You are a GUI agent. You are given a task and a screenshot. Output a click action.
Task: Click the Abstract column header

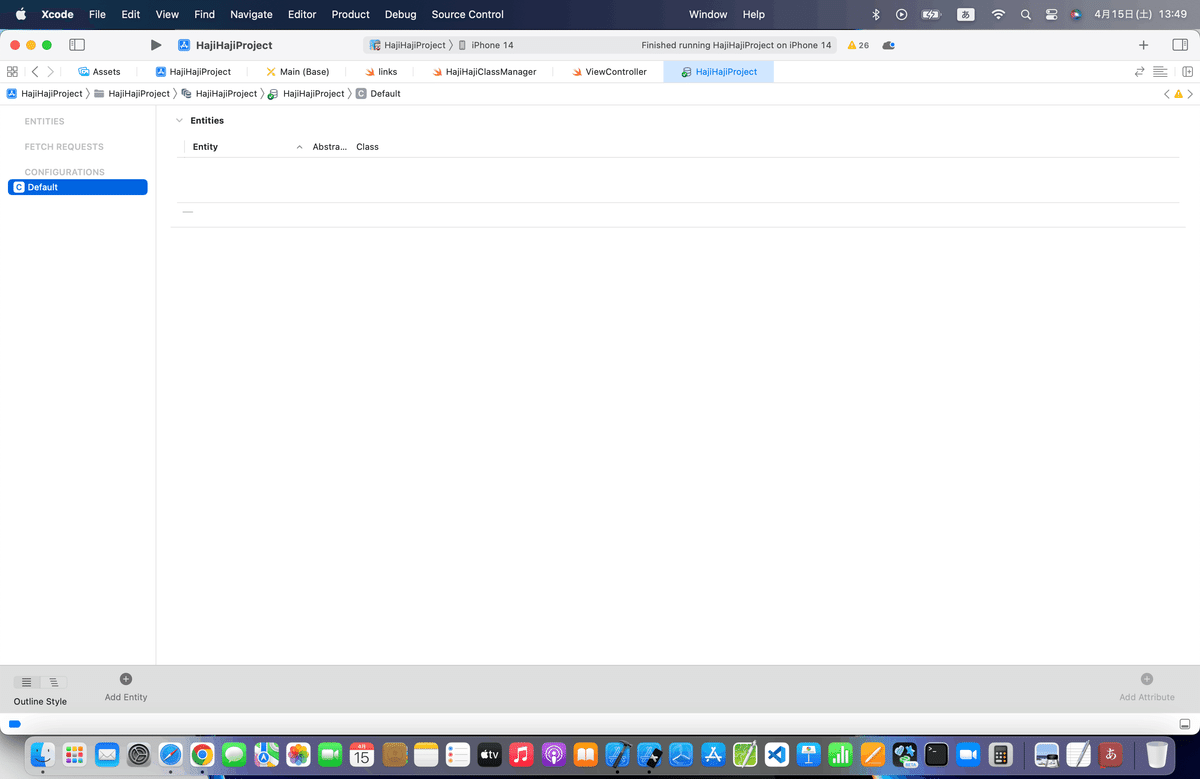329,147
